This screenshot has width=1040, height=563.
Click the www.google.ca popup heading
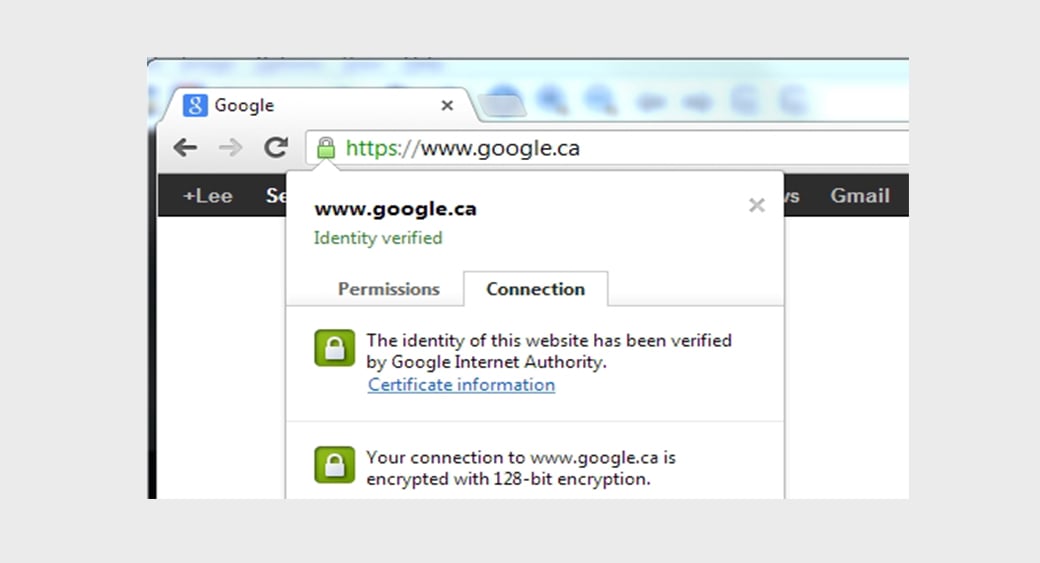tap(395, 209)
